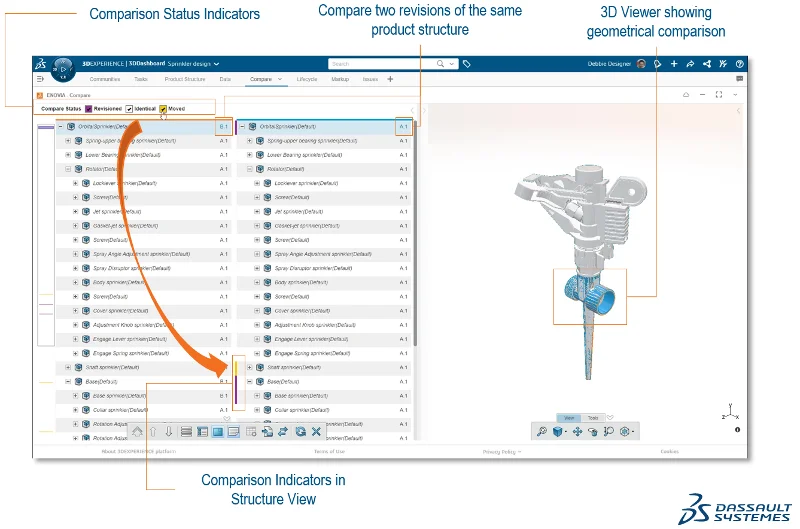Switch to the Lifecycle tab
The height and width of the screenshot is (529, 800).
click(307, 78)
